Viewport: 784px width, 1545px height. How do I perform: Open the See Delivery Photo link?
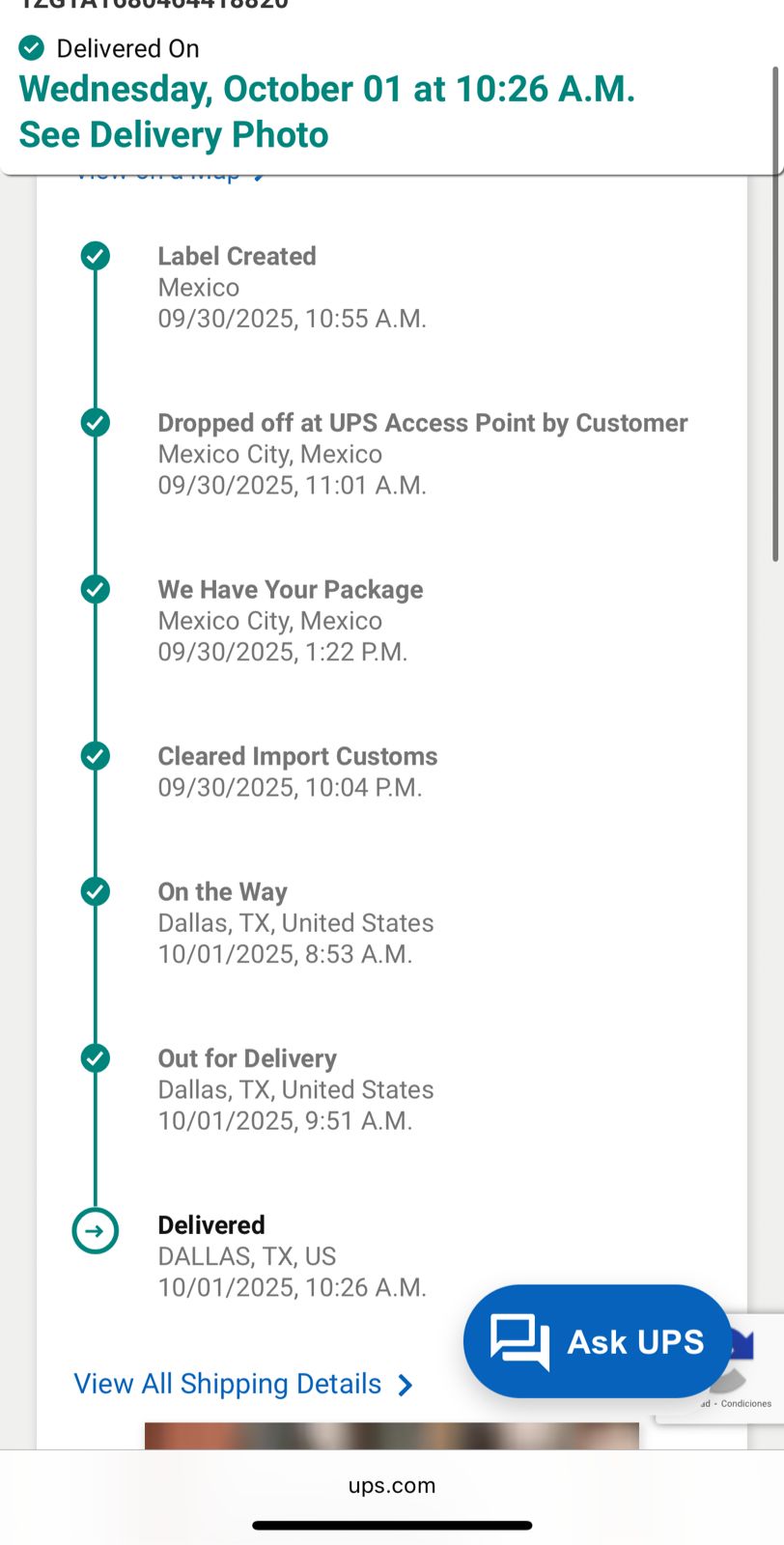[174, 135]
